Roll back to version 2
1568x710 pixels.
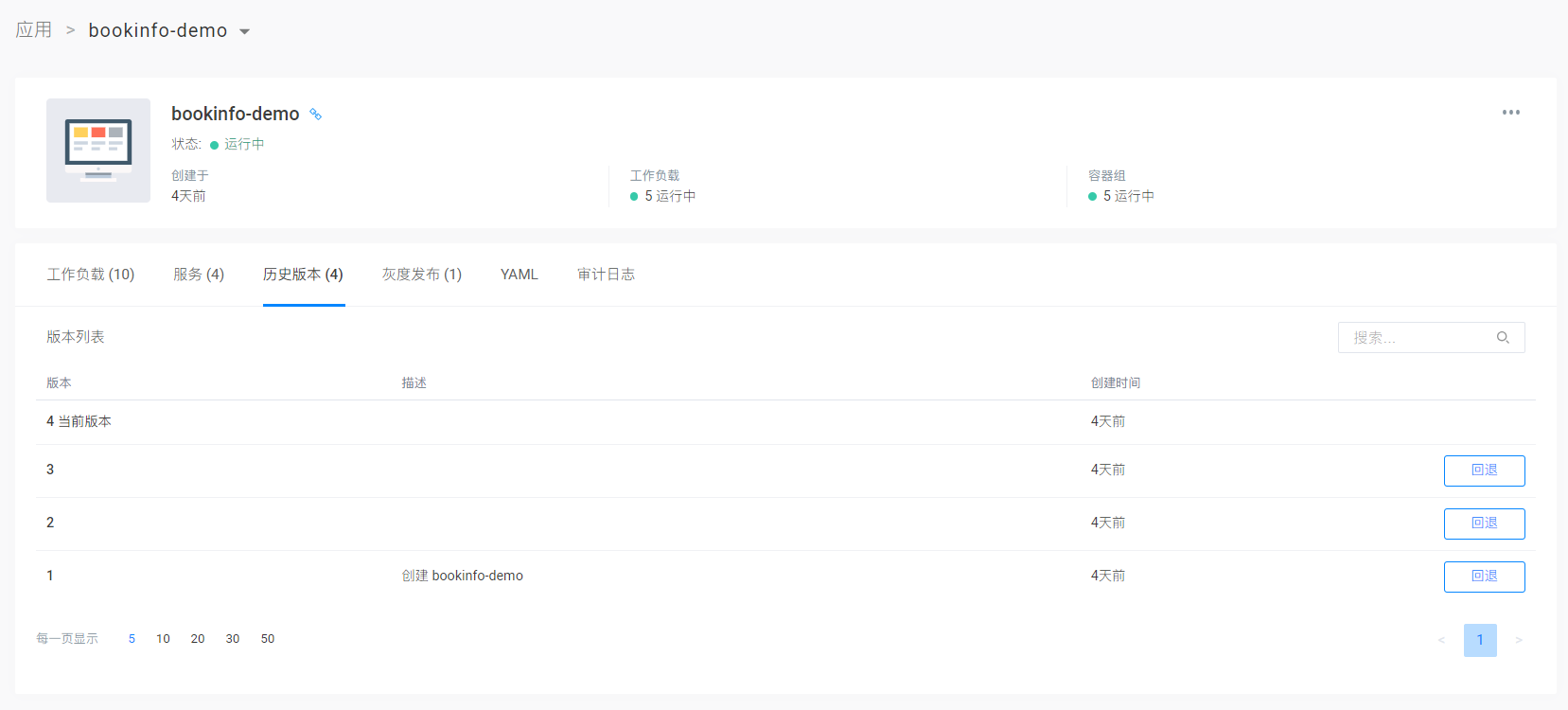tap(1484, 524)
